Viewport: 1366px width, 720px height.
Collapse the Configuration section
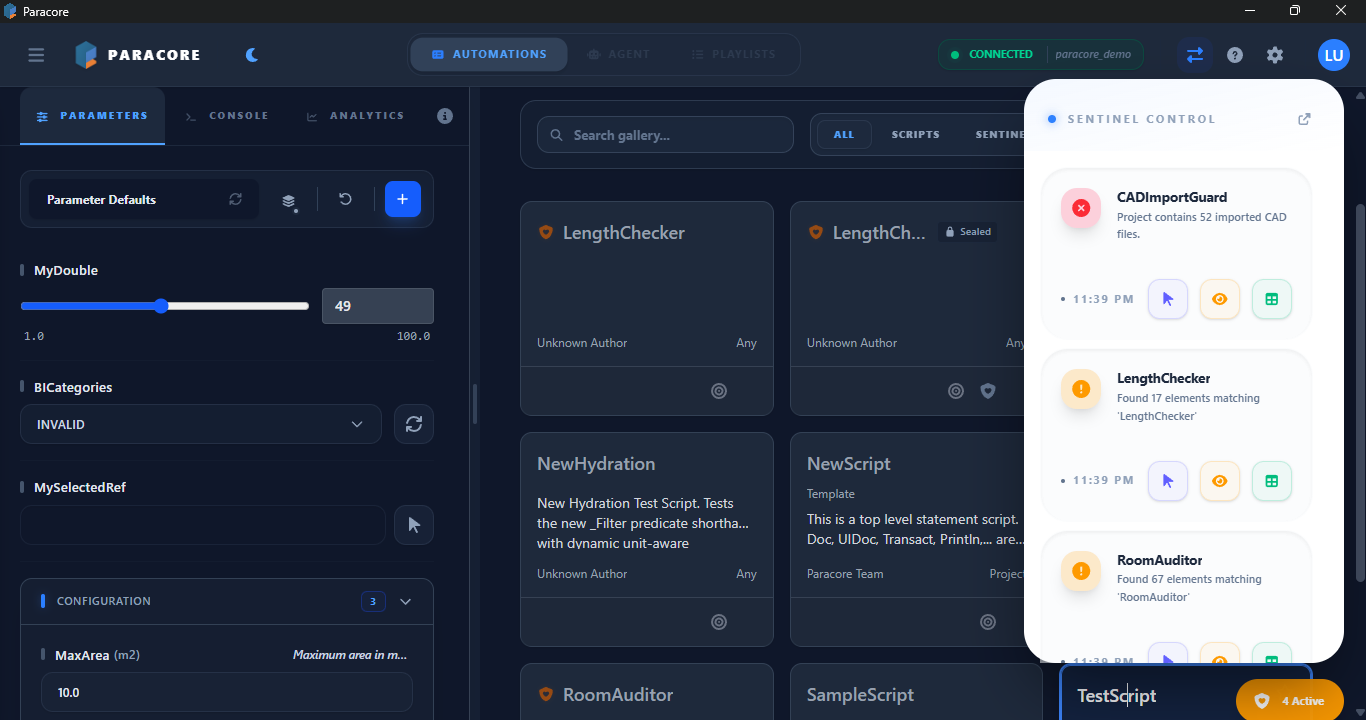coord(405,602)
